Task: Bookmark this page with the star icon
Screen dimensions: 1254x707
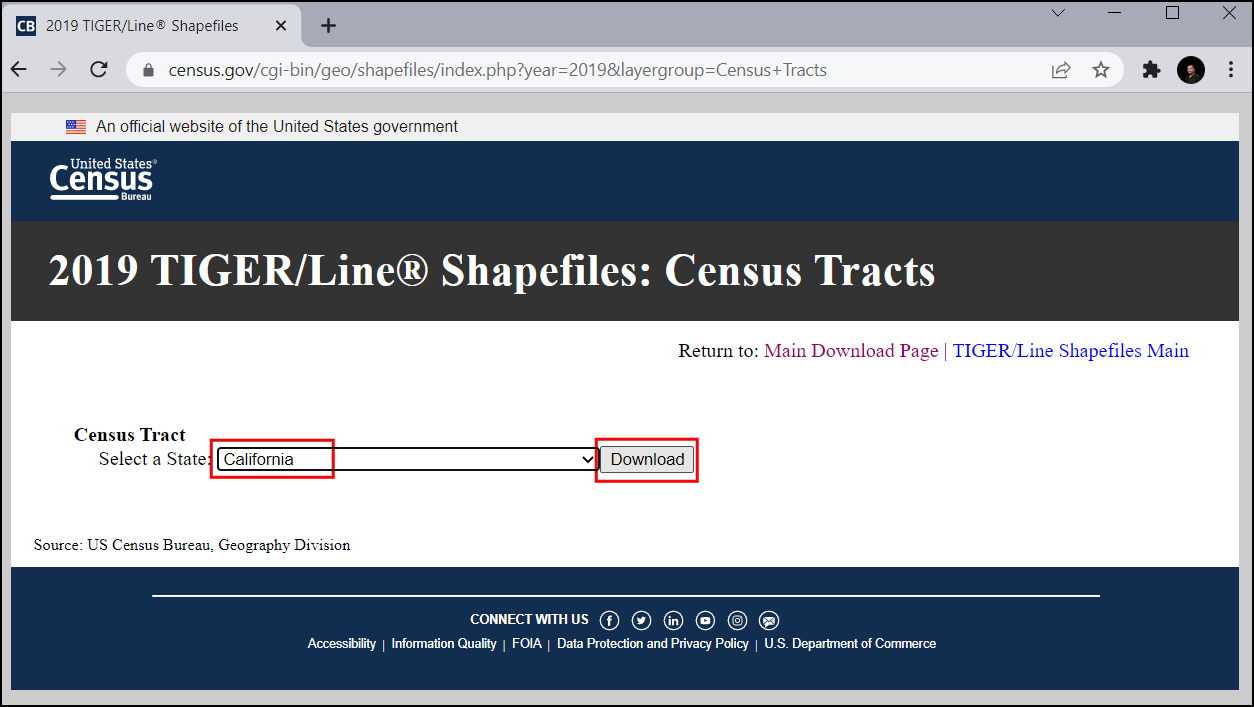Action: click(1101, 70)
